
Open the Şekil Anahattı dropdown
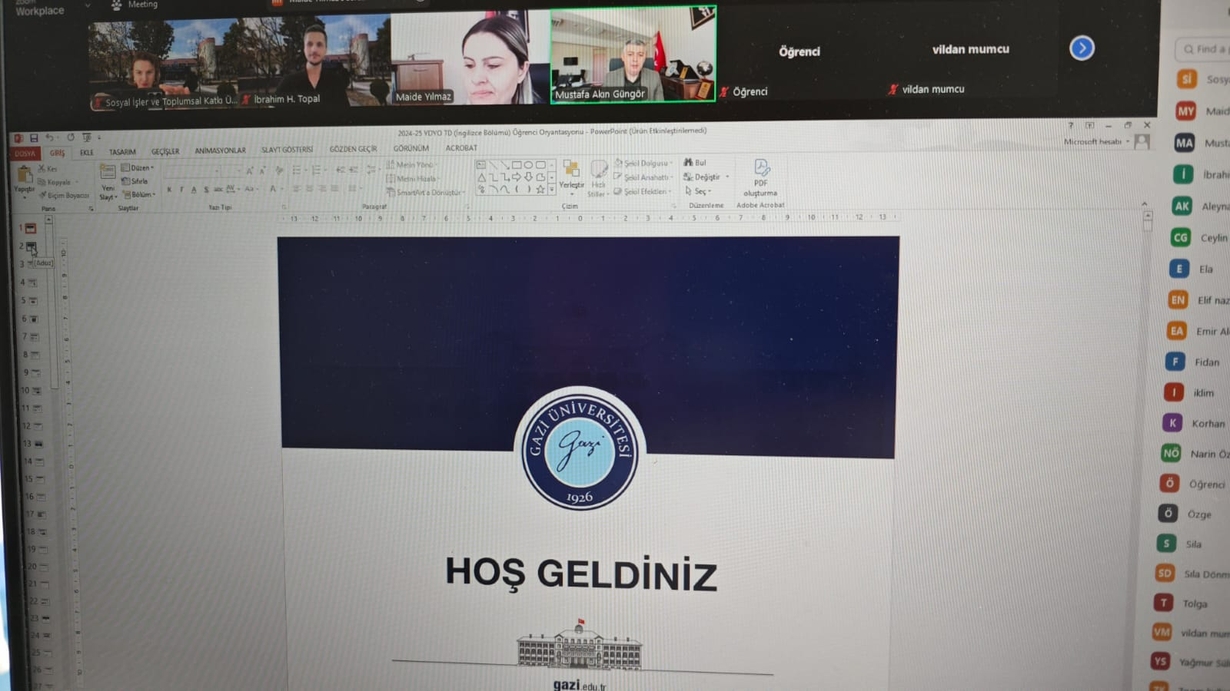point(643,177)
